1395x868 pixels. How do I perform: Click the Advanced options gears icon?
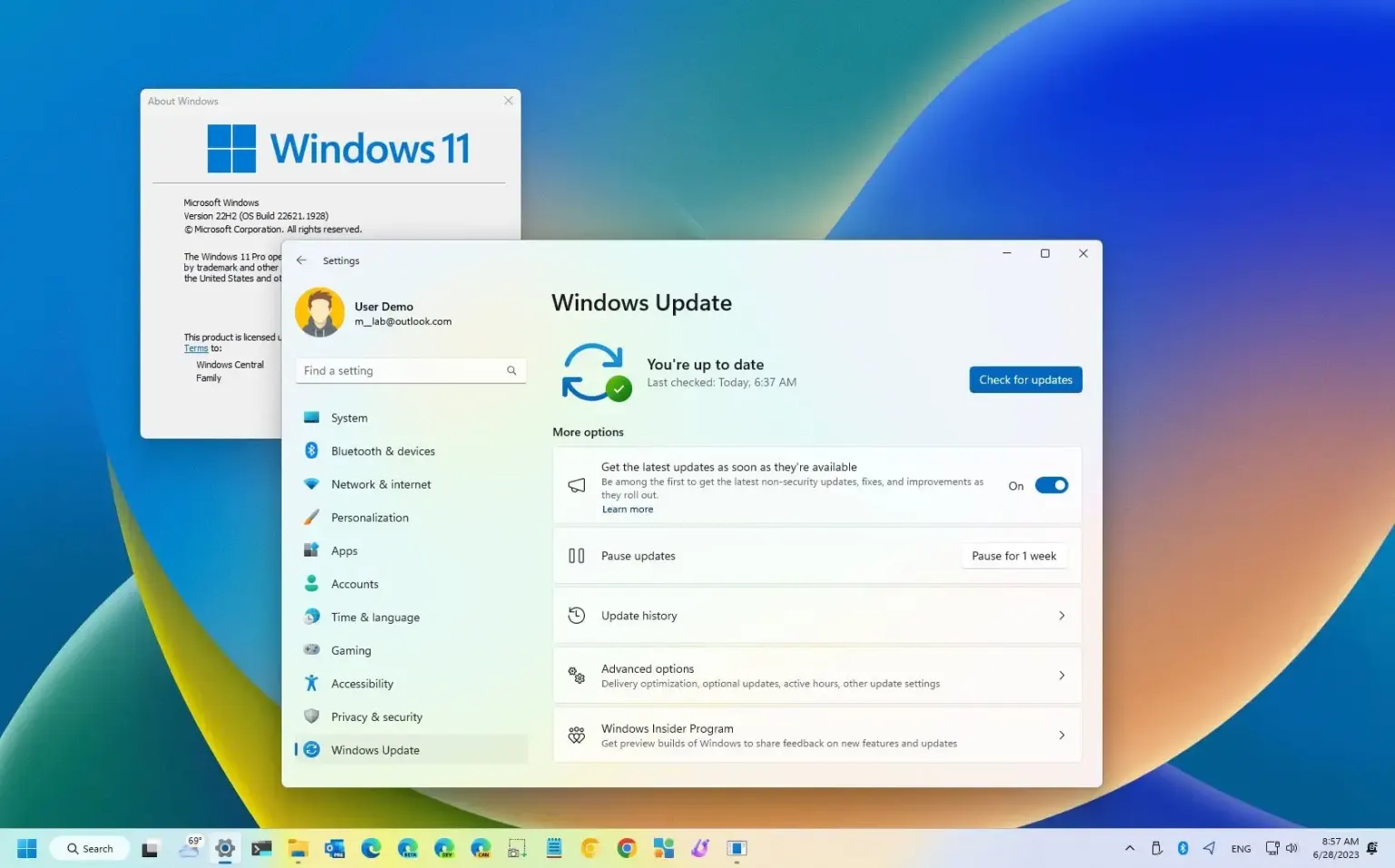(x=577, y=676)
